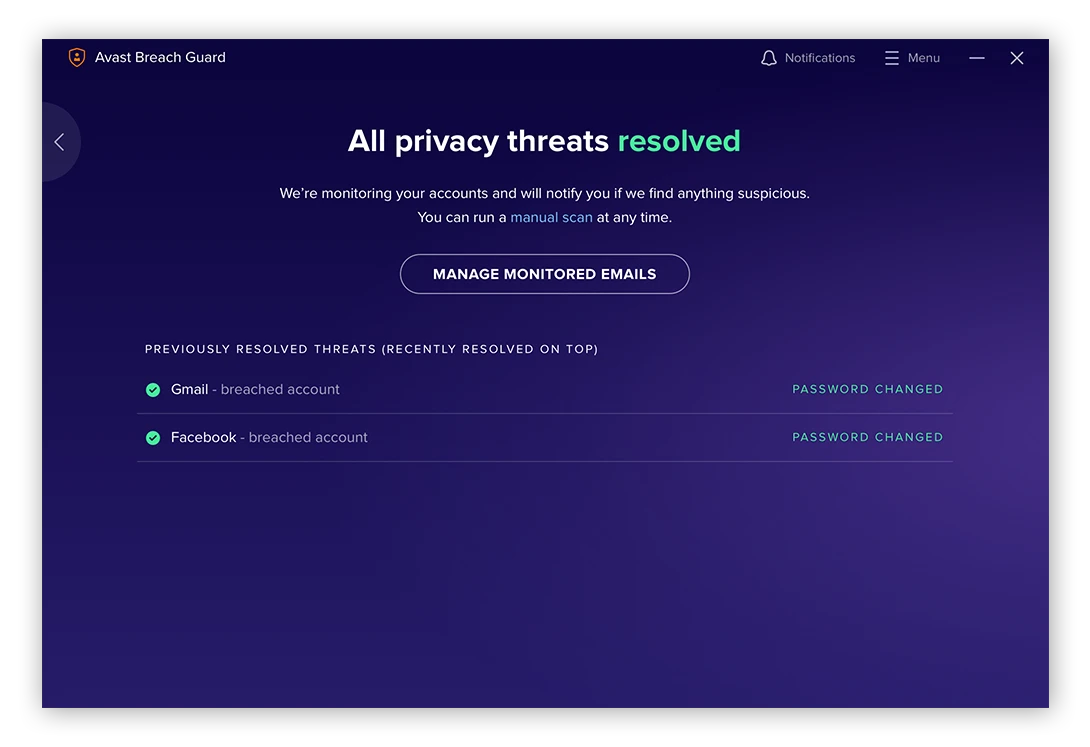The width and height of the screenshot is (1090, 747).
Task: Click the Avast shield logo icon
Action: click(x=77, y=57)
